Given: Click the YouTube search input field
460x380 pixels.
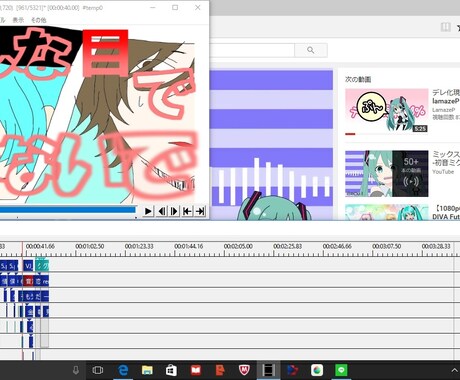Looking at the screenshot, I should [x=252, y=50].
